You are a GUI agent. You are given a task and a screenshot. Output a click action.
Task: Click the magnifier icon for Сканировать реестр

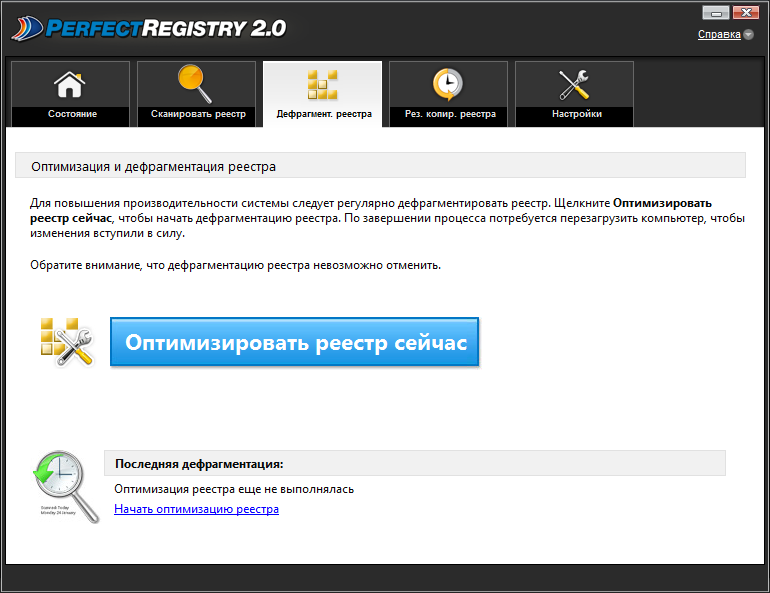coord(195,83)
